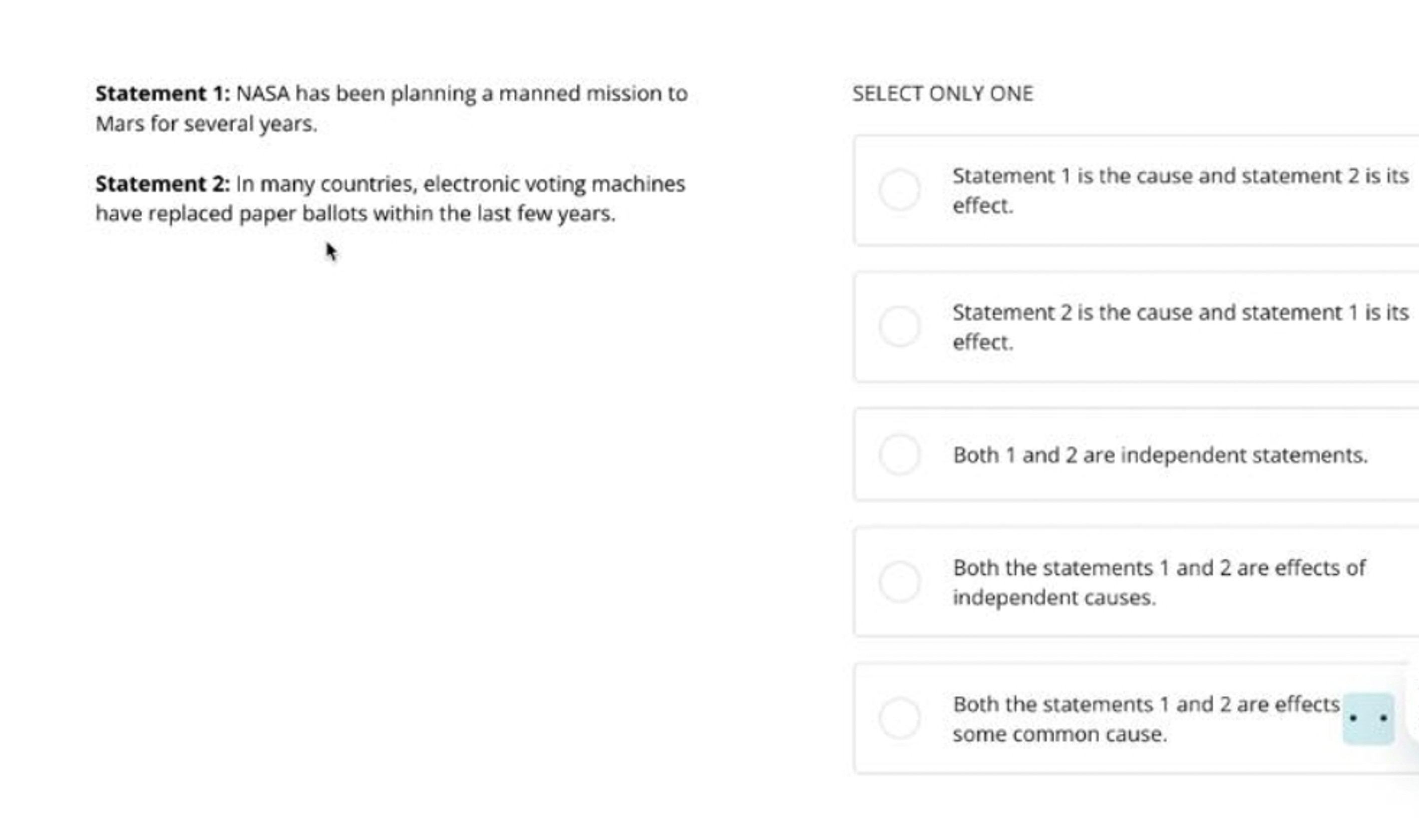Image resolution: width=1419 pixels, height=840 pixels.
Task: Click the 'SELECT ONLY ONE' heading
Action: (942, 94)
